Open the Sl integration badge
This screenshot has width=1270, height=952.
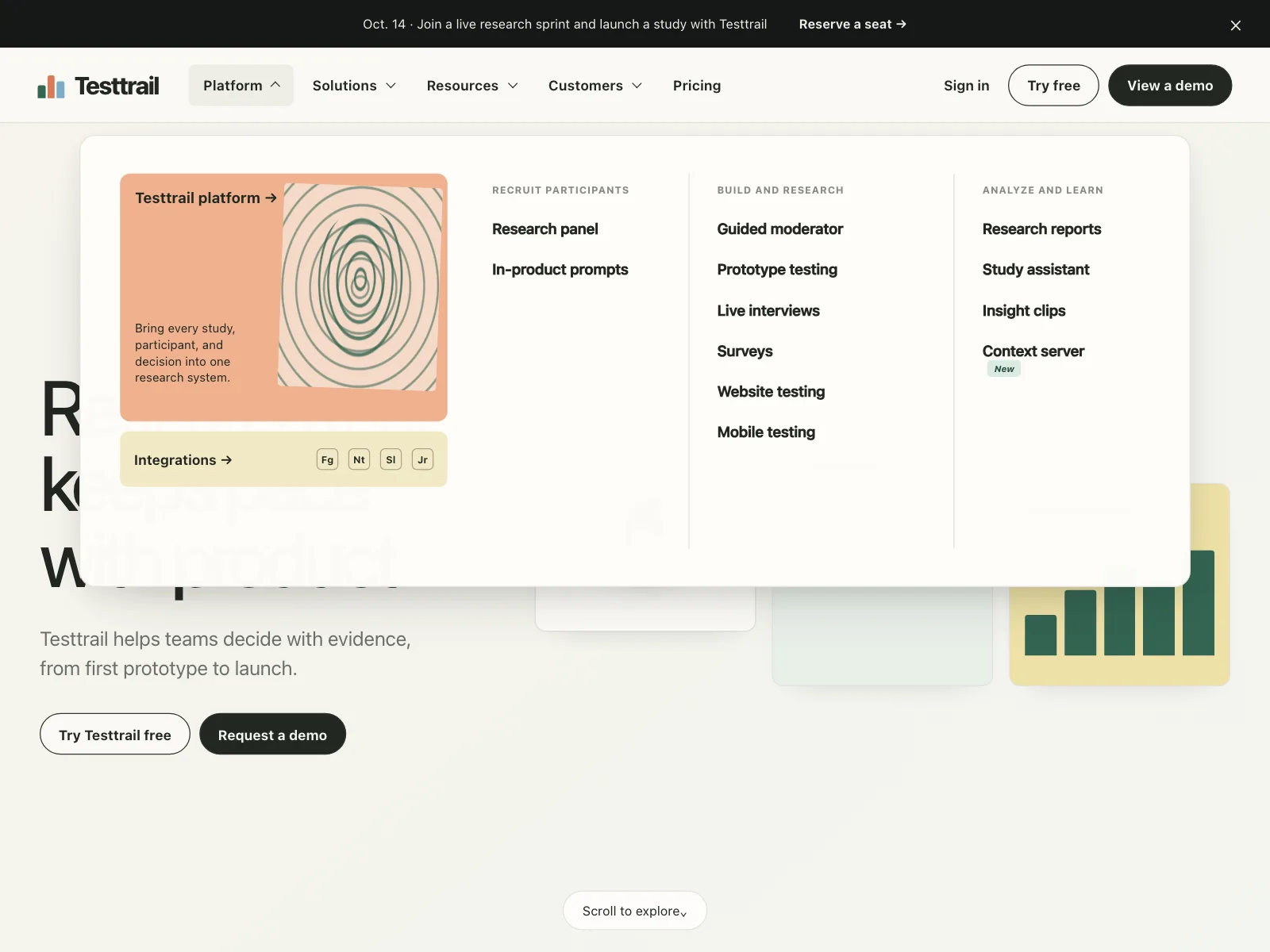pyautogui.click(x=391, y=459)
